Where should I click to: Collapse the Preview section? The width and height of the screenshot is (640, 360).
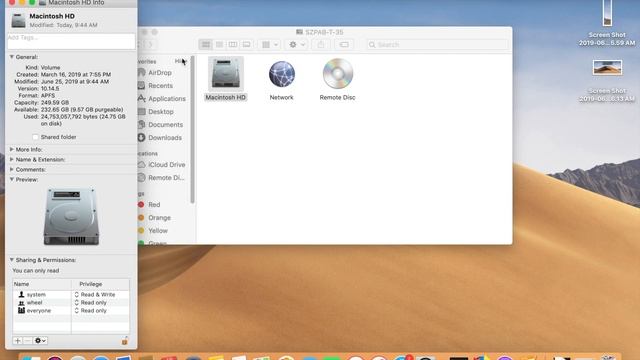tap(12, 179)
